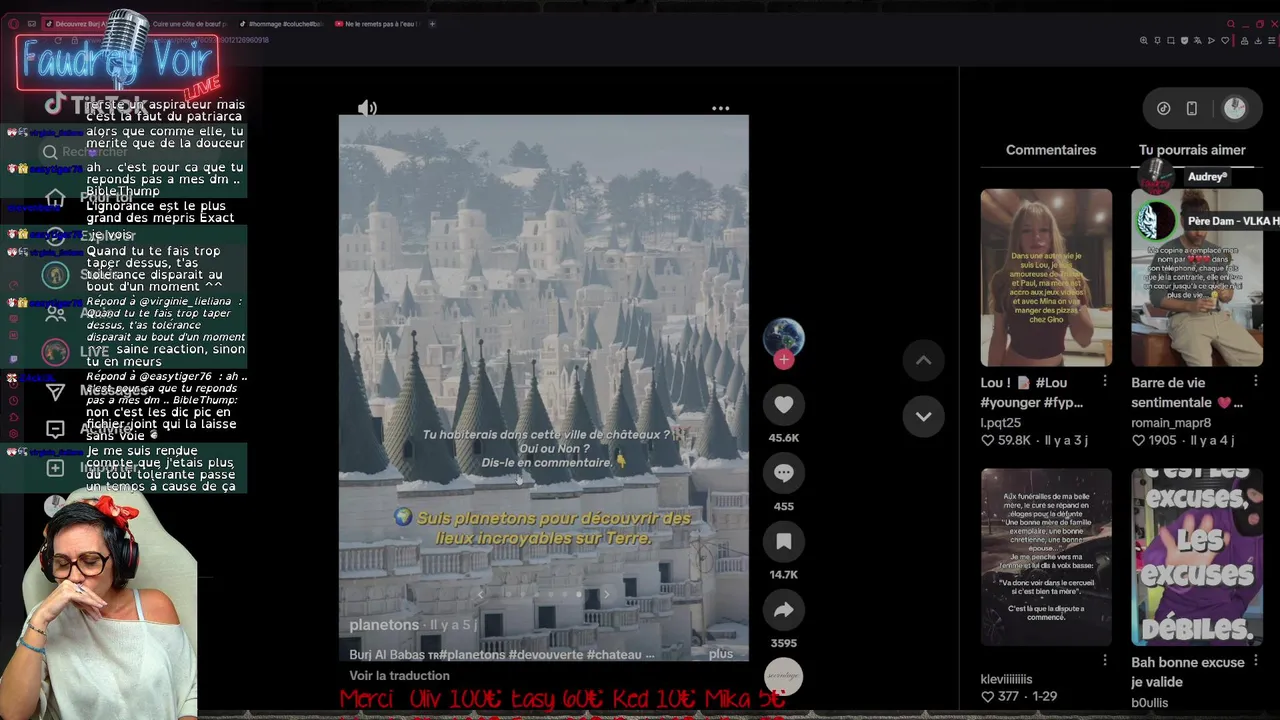Open the Barre de vie sentimentale video thumbnail
1280x720 pixels.
coord(1197,277)
